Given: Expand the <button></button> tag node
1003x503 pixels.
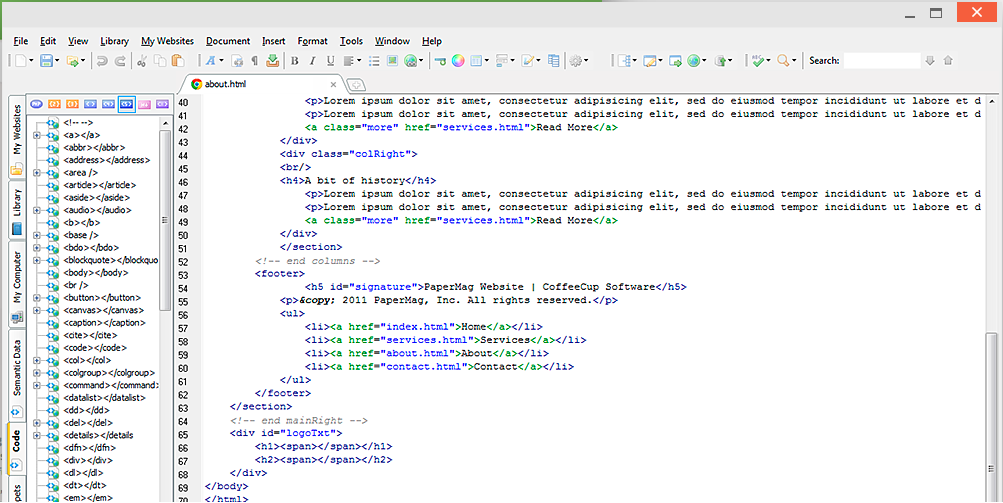Looking at the screenshot, I should pyautogui.click(x=37, y=298).
